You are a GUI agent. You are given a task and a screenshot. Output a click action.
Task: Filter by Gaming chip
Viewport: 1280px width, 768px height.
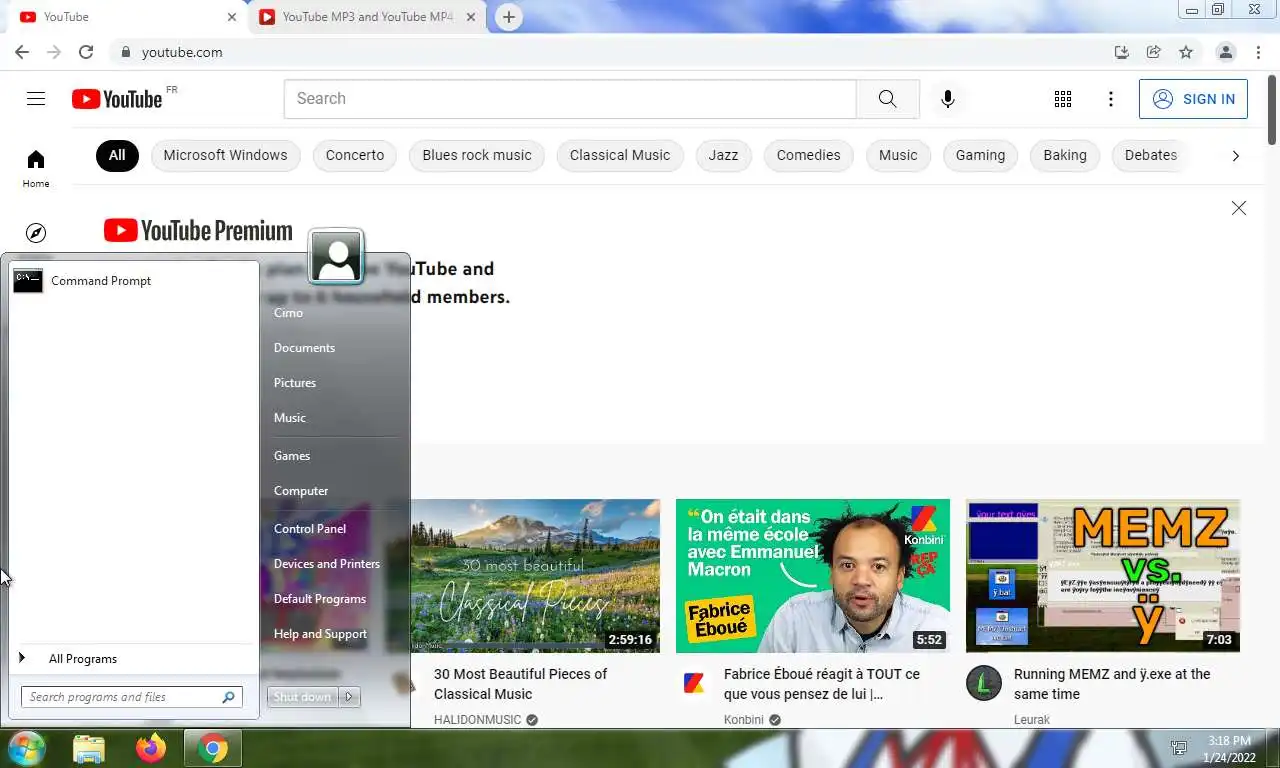[980, 155]
